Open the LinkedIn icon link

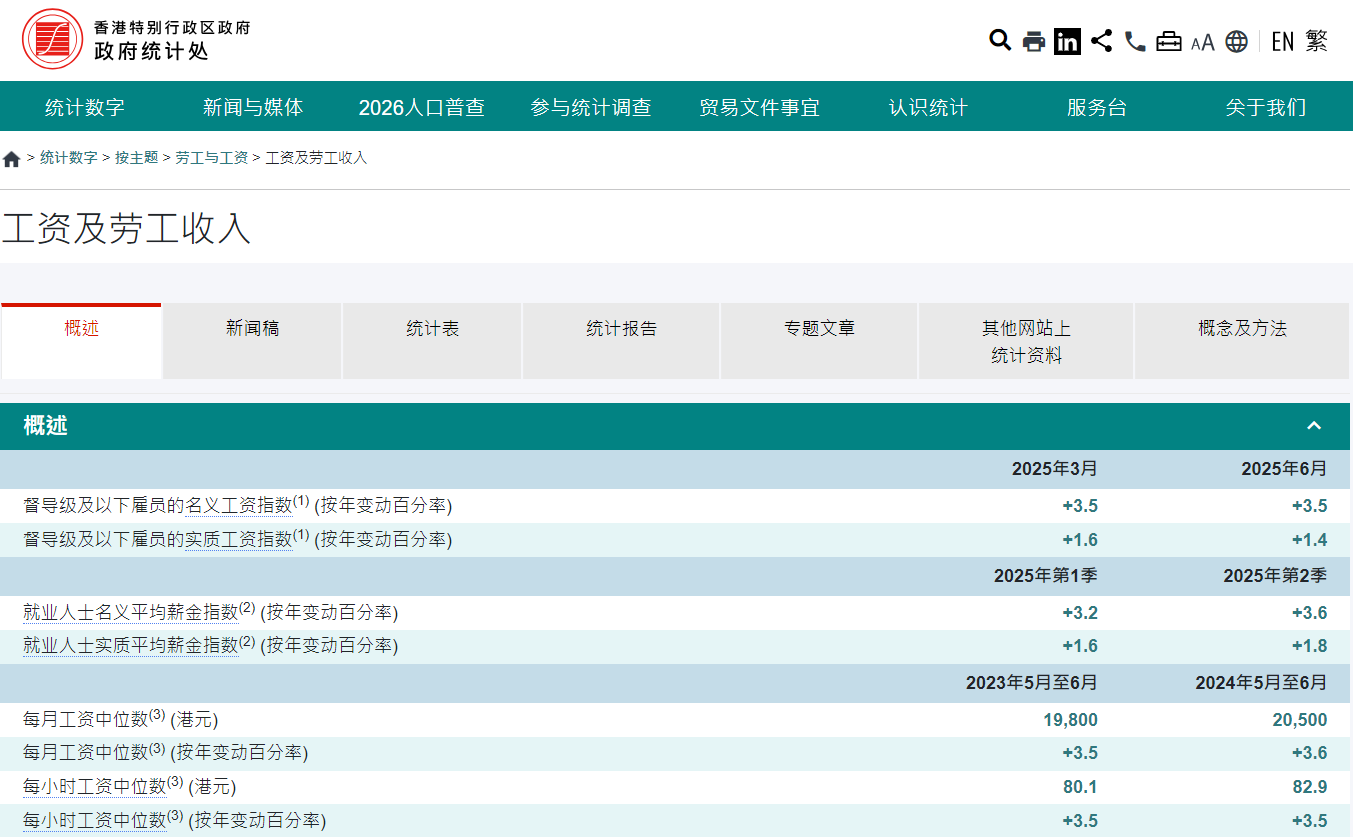pyautogui.click(x=1067, y=41)
